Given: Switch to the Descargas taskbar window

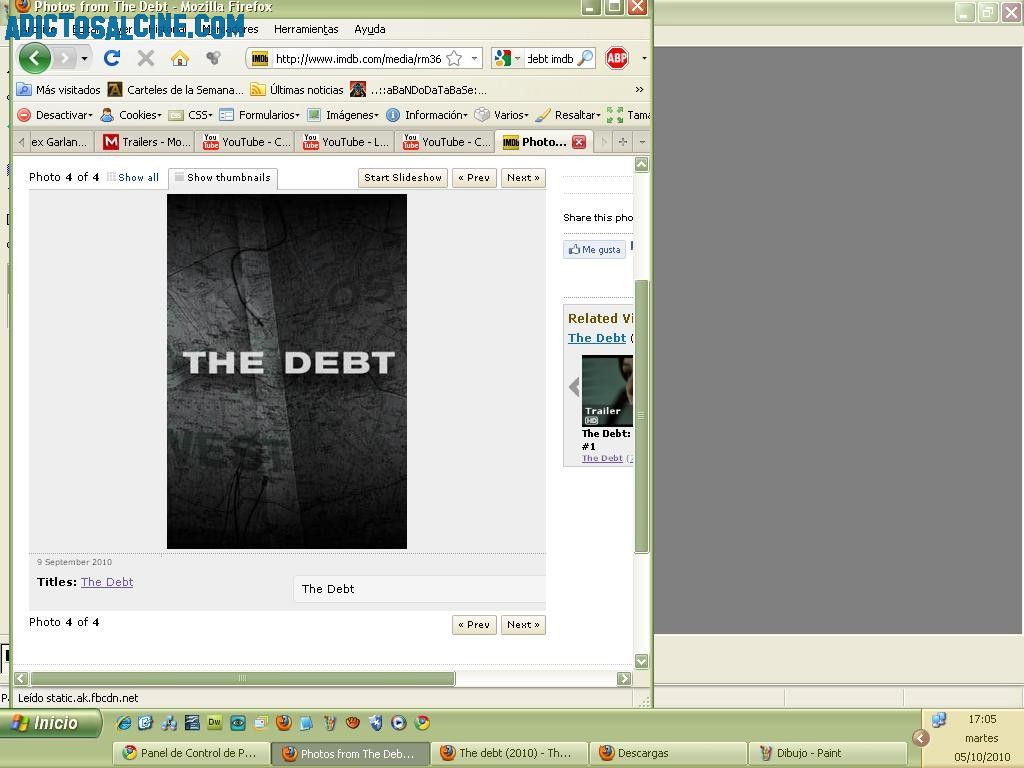Looking at the screenshot, I should [669, 753].
